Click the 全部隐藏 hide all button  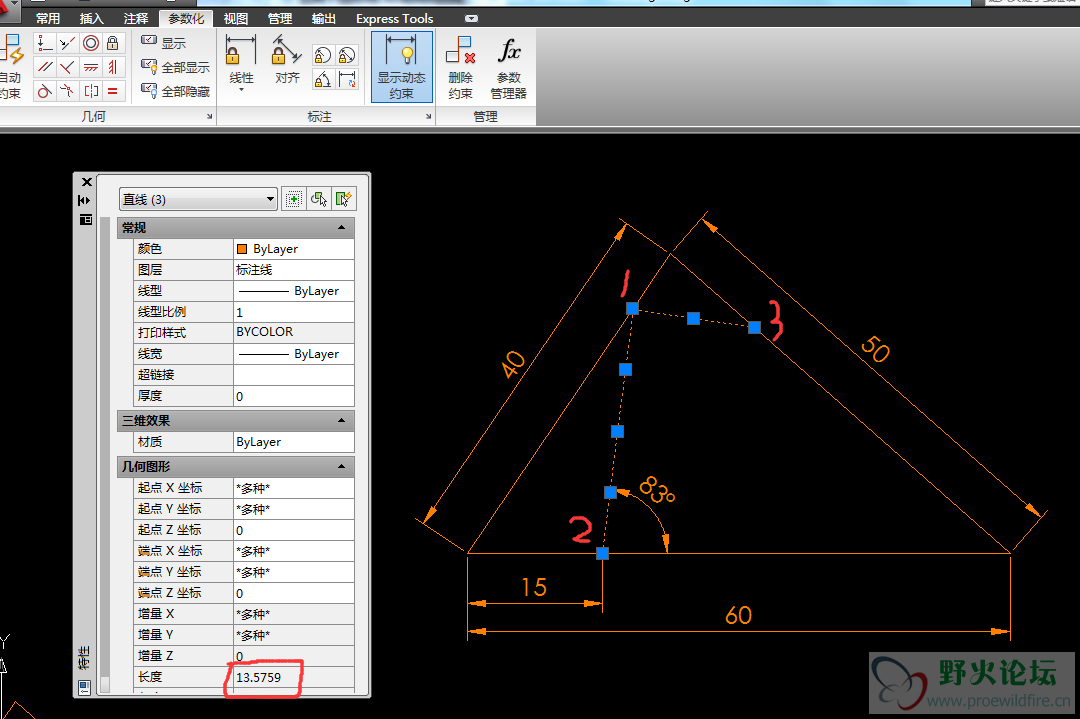(176, 92)
